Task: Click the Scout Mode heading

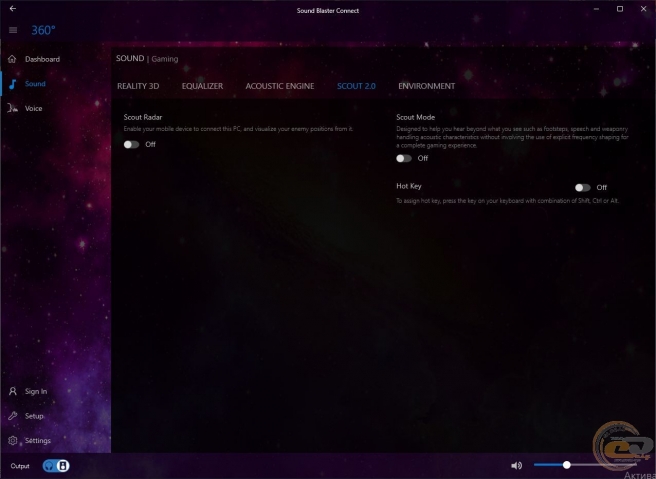Action: point(415,117)
